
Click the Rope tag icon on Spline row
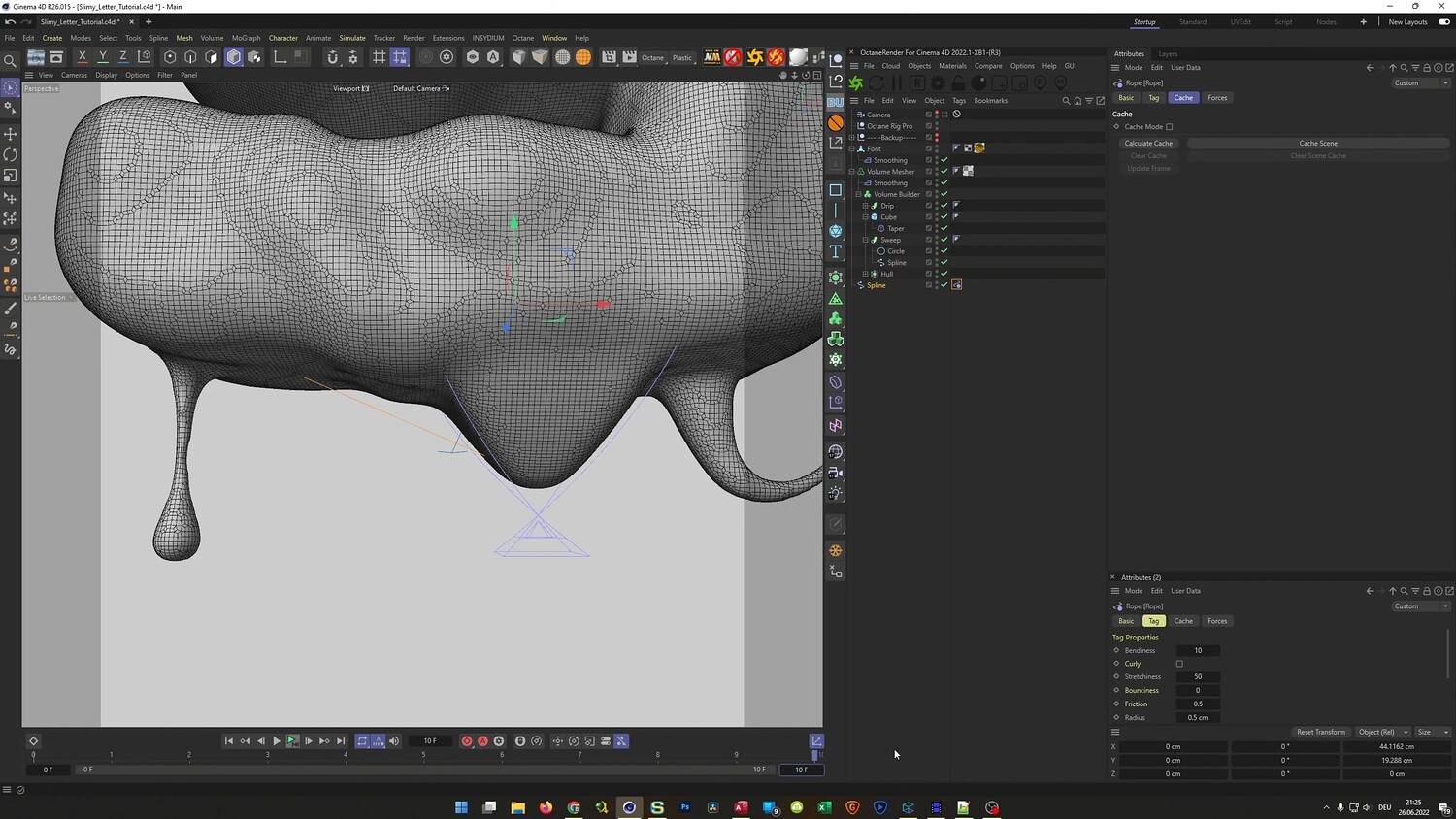click(x=957, y=285)
